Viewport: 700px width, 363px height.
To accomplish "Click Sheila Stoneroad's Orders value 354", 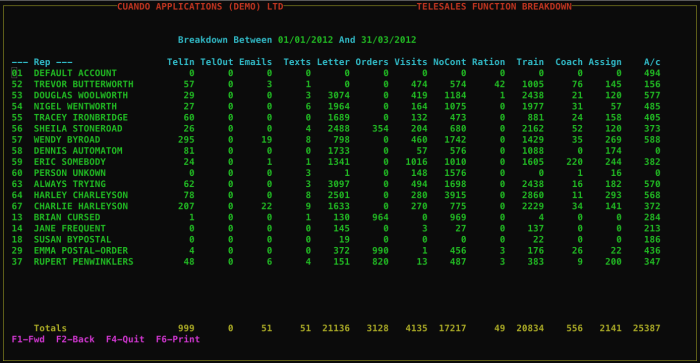I will point(381,129).
